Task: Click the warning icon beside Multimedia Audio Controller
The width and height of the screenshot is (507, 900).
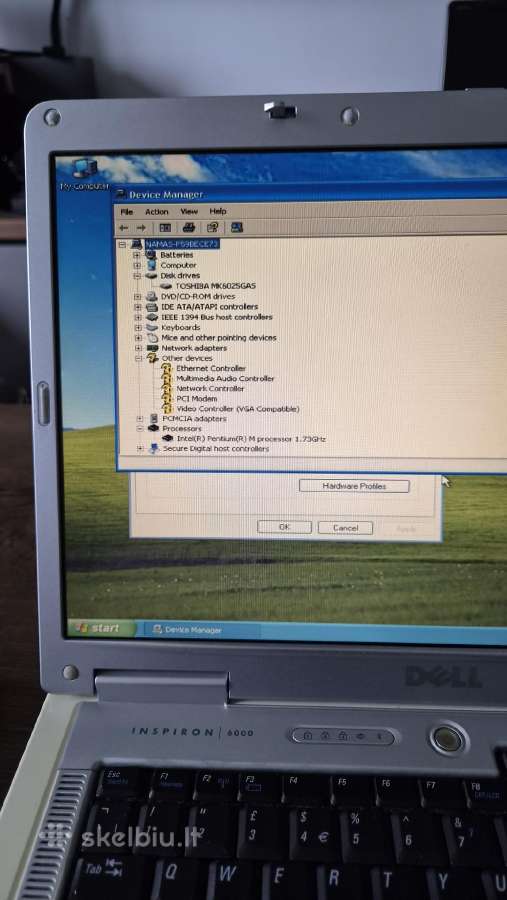Action: tap(167, 379)
